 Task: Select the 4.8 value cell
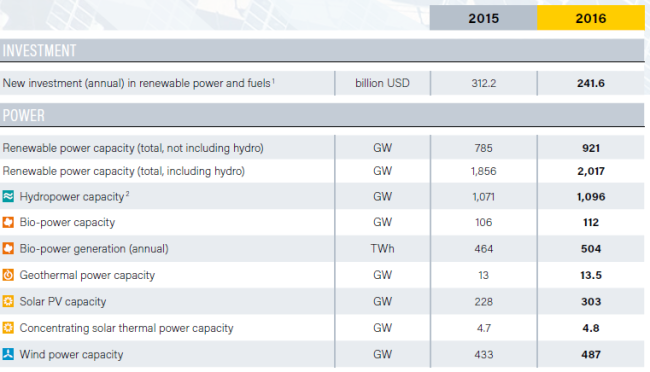[591, 328]
